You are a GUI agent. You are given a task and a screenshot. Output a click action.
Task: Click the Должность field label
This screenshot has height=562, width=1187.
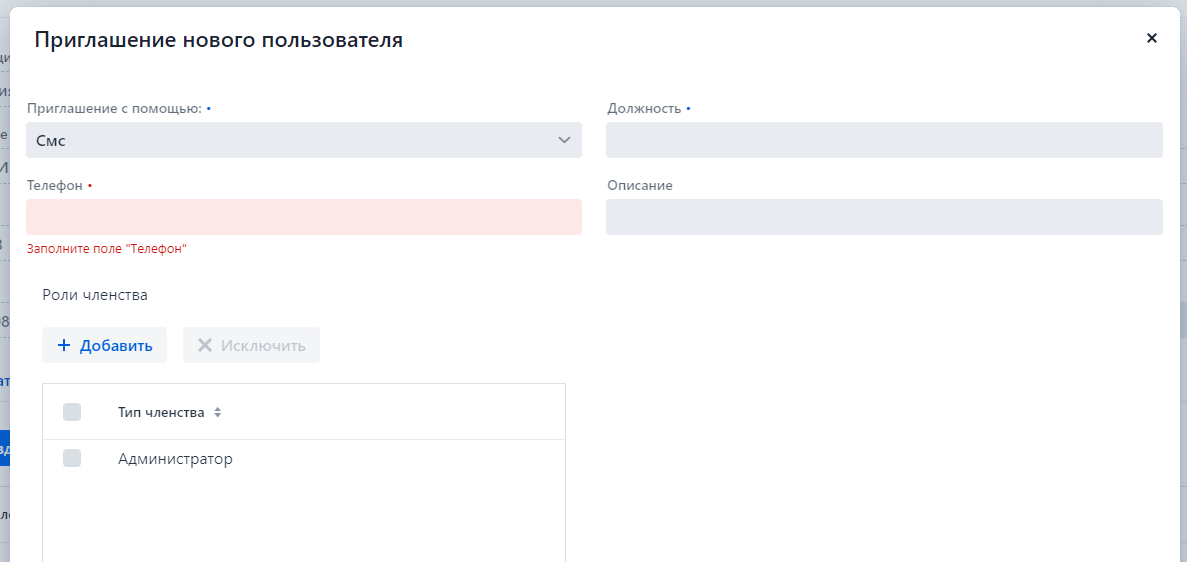click(644, 109)
